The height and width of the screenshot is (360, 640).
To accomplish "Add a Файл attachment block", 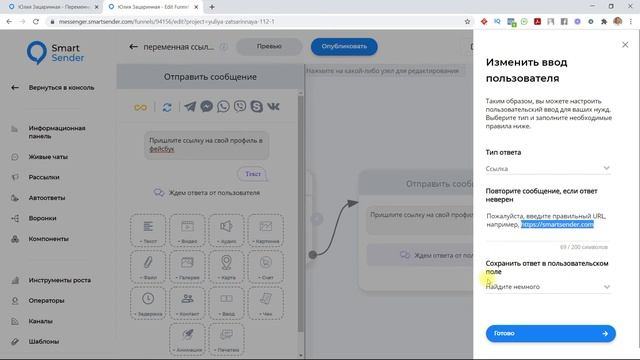I will coord(148,267).
